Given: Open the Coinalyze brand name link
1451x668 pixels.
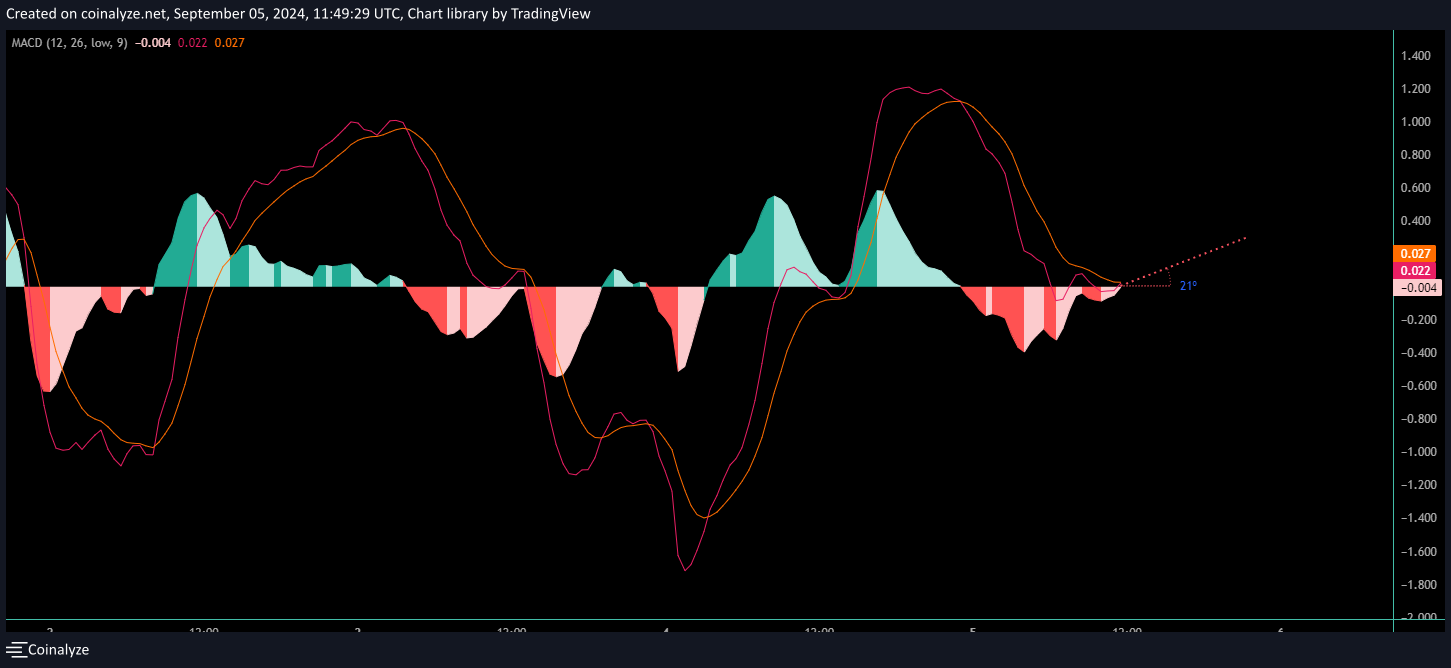Looking at the screenshot, I should pos(58,650).
